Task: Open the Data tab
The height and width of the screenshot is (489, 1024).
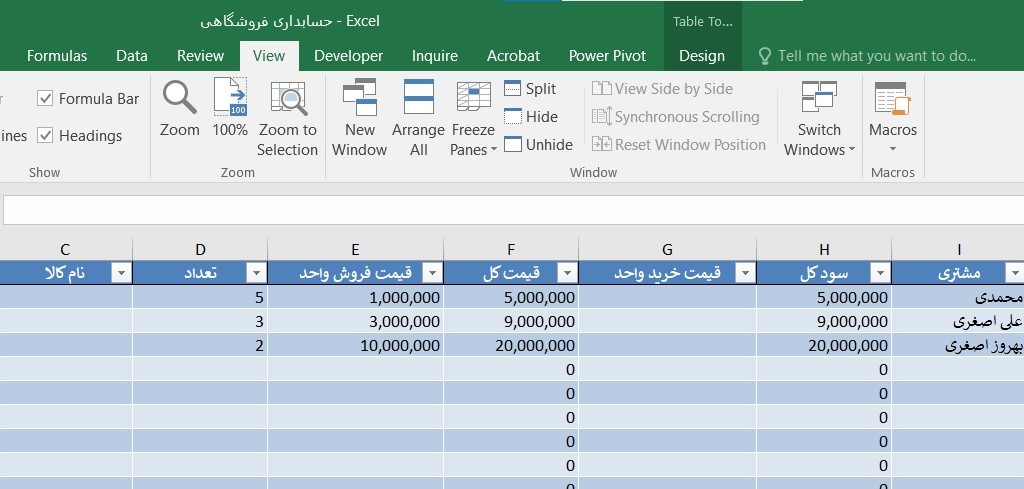Action: 132,56
